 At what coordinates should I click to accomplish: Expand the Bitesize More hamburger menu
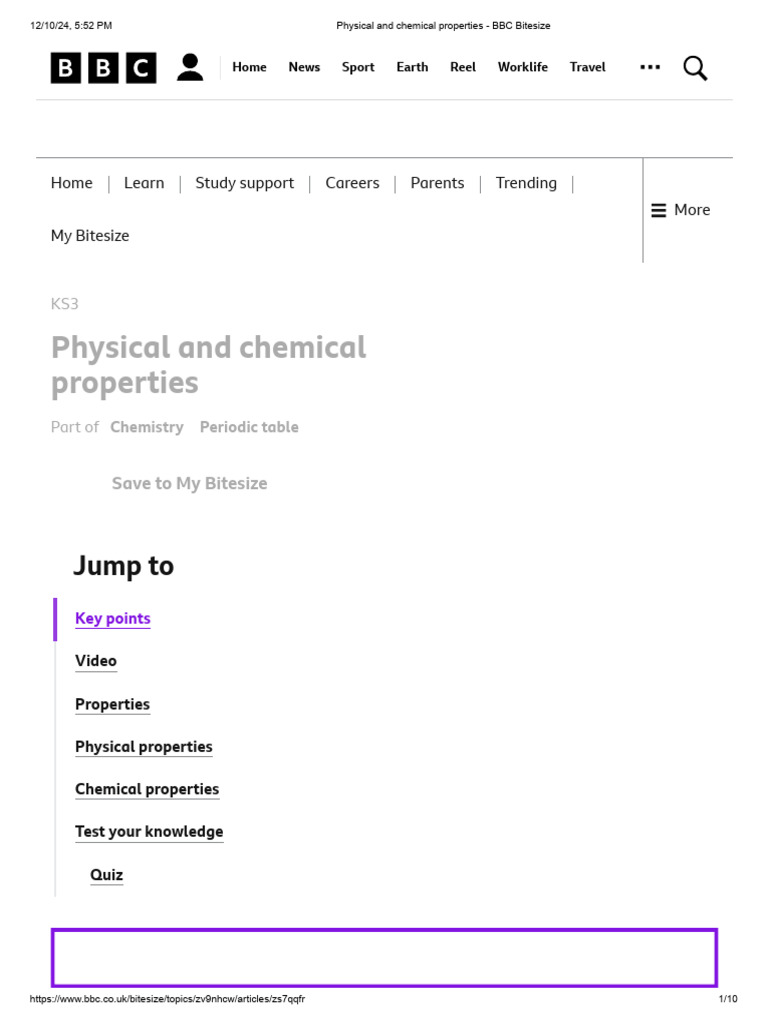point(681,210)
